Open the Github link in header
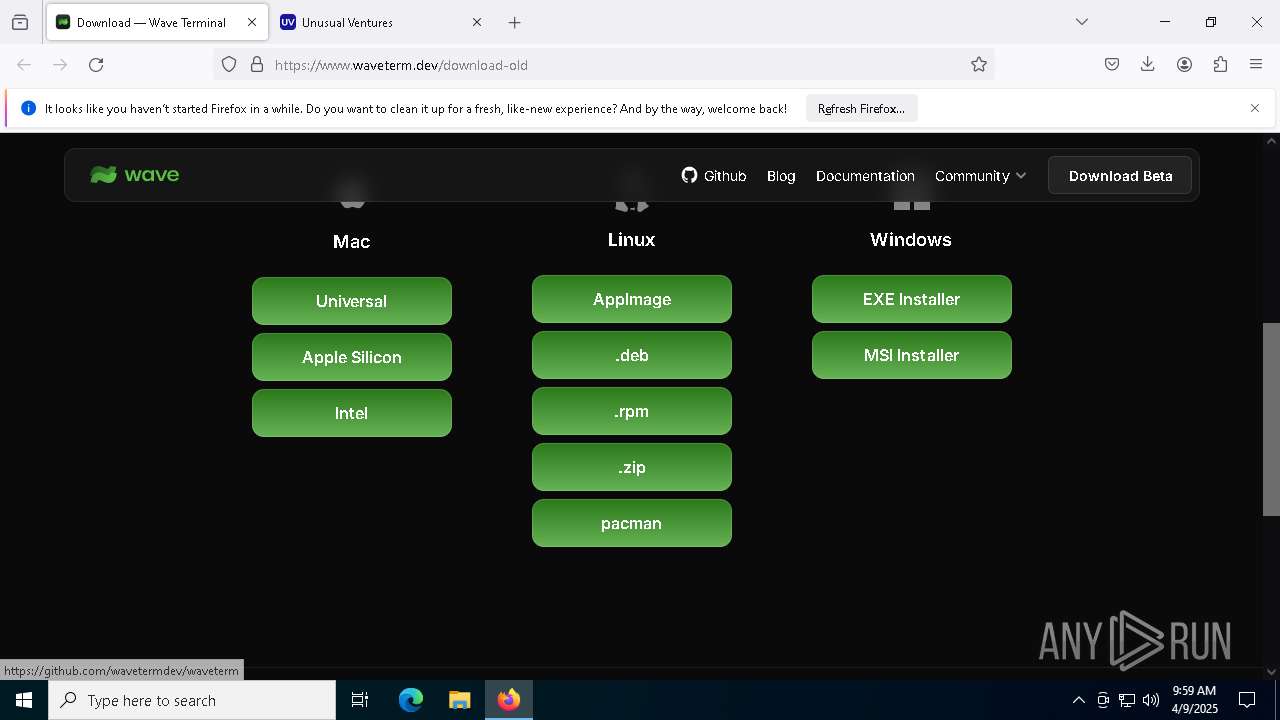 714,176
